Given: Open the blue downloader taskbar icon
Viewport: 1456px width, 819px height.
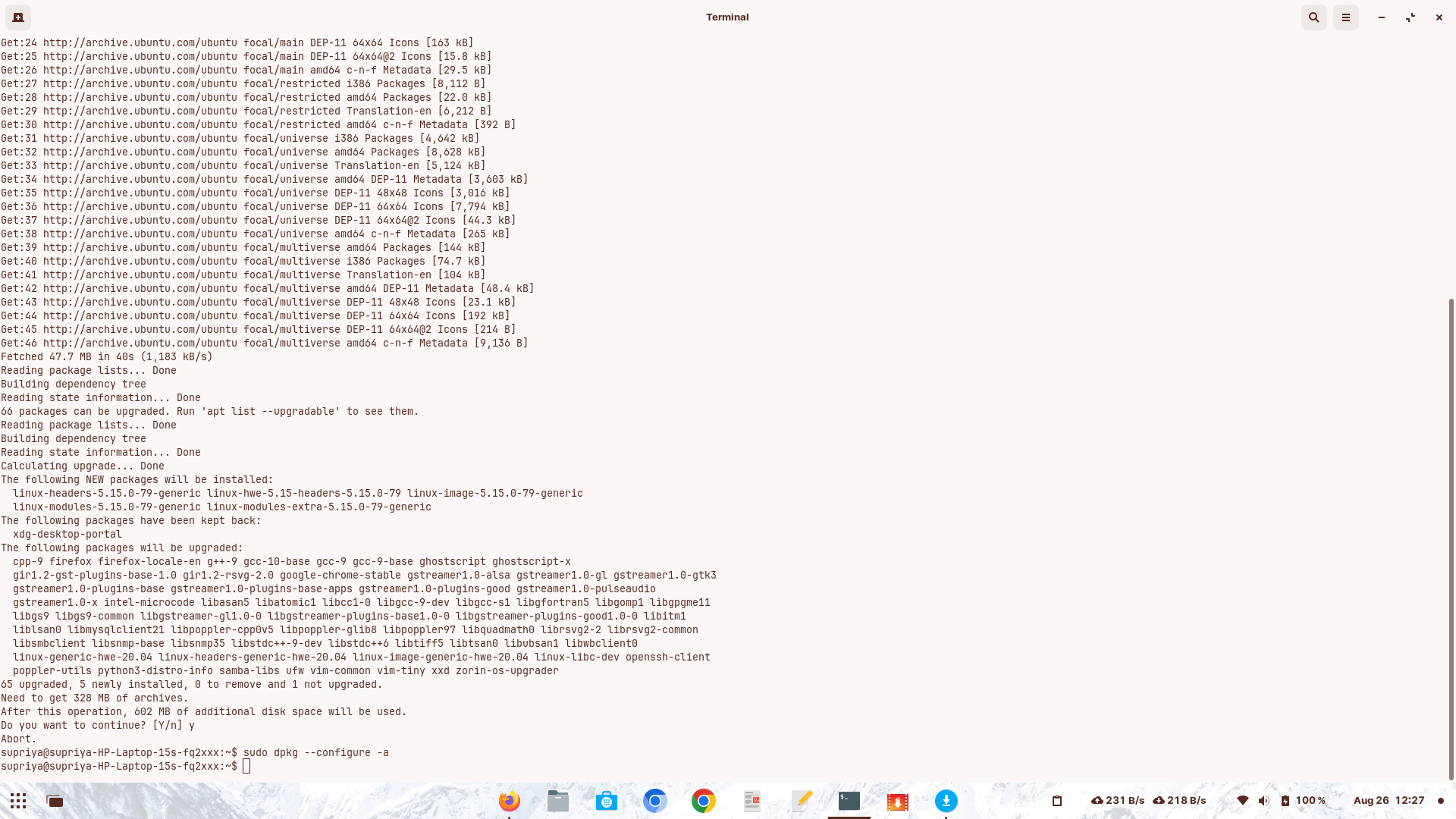Looking at the screenshot, I should [x=946, y=801].
